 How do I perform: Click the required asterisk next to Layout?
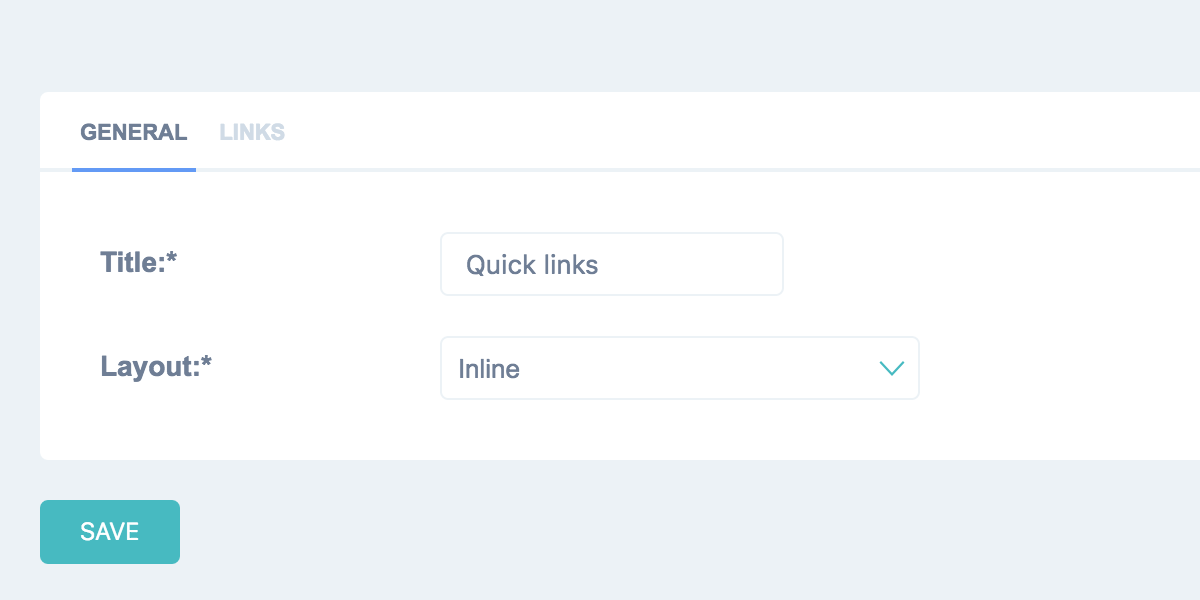pos(208,364)
